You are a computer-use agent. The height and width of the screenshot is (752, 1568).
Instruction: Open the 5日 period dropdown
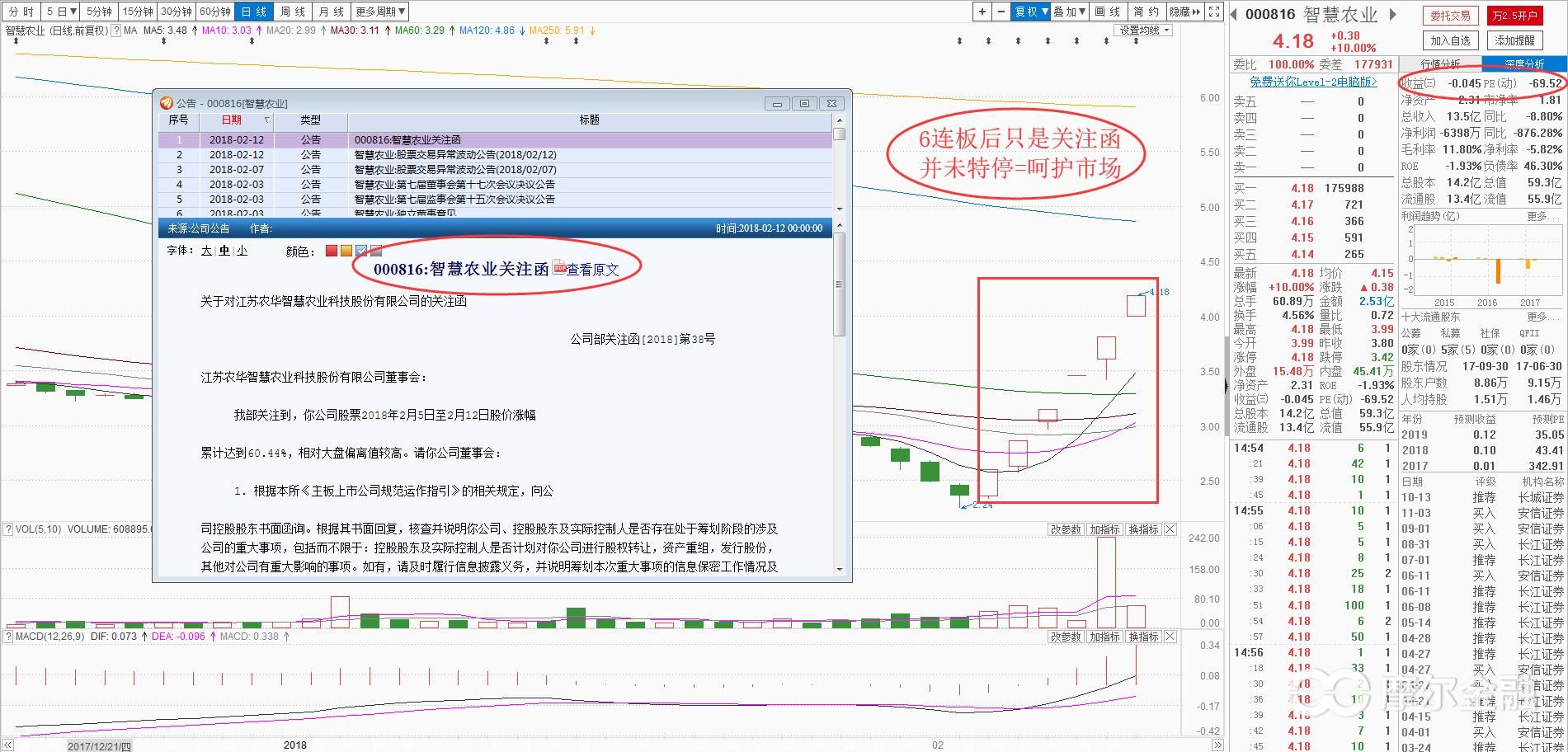[60, 12]
